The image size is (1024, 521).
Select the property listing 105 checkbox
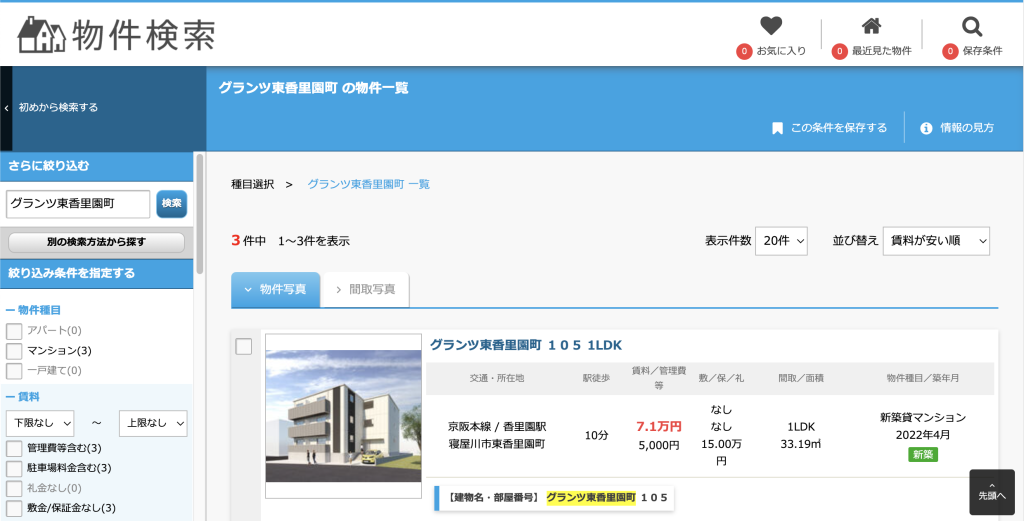243,347
